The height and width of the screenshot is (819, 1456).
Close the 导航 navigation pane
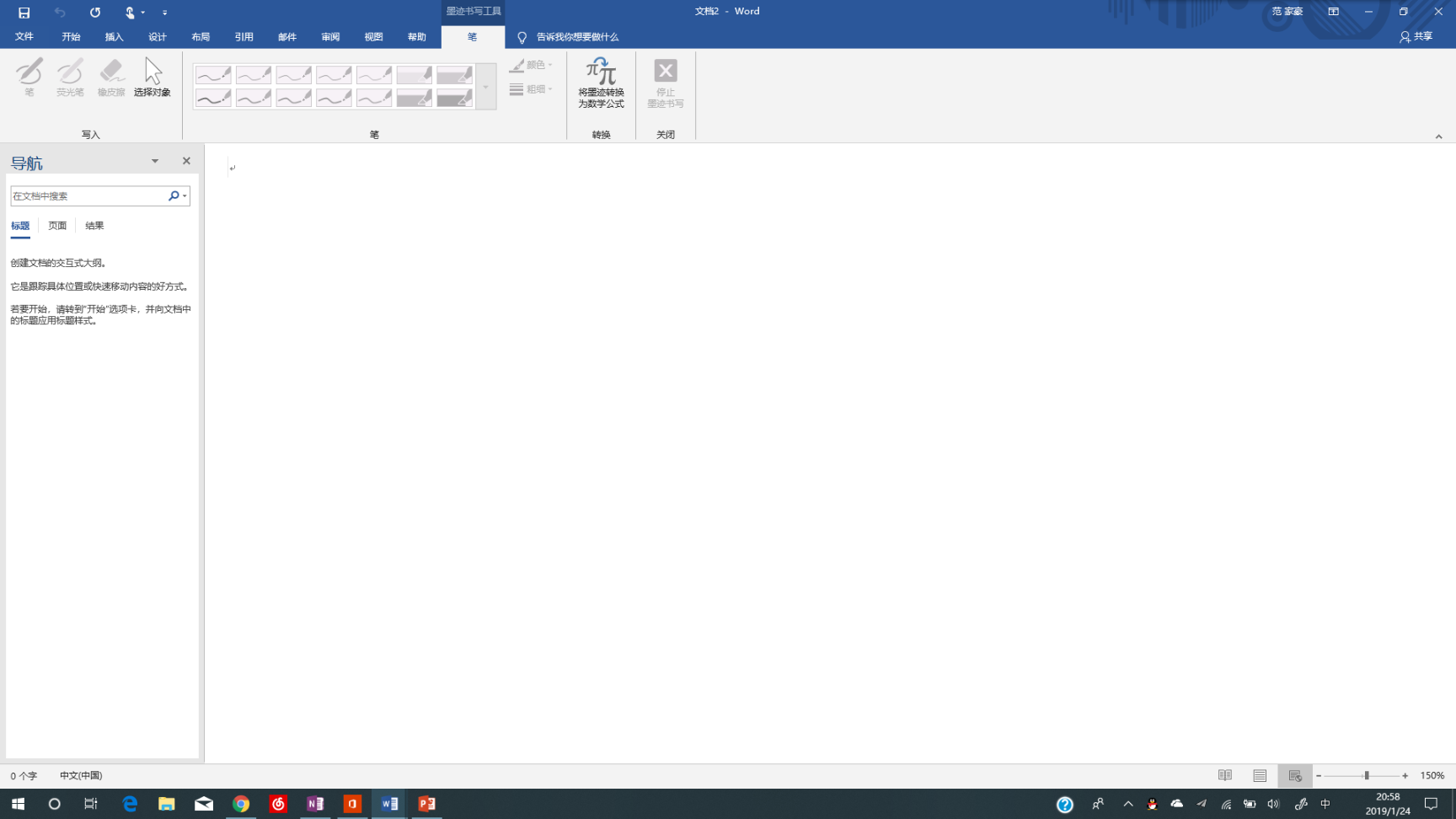point(186,161)
